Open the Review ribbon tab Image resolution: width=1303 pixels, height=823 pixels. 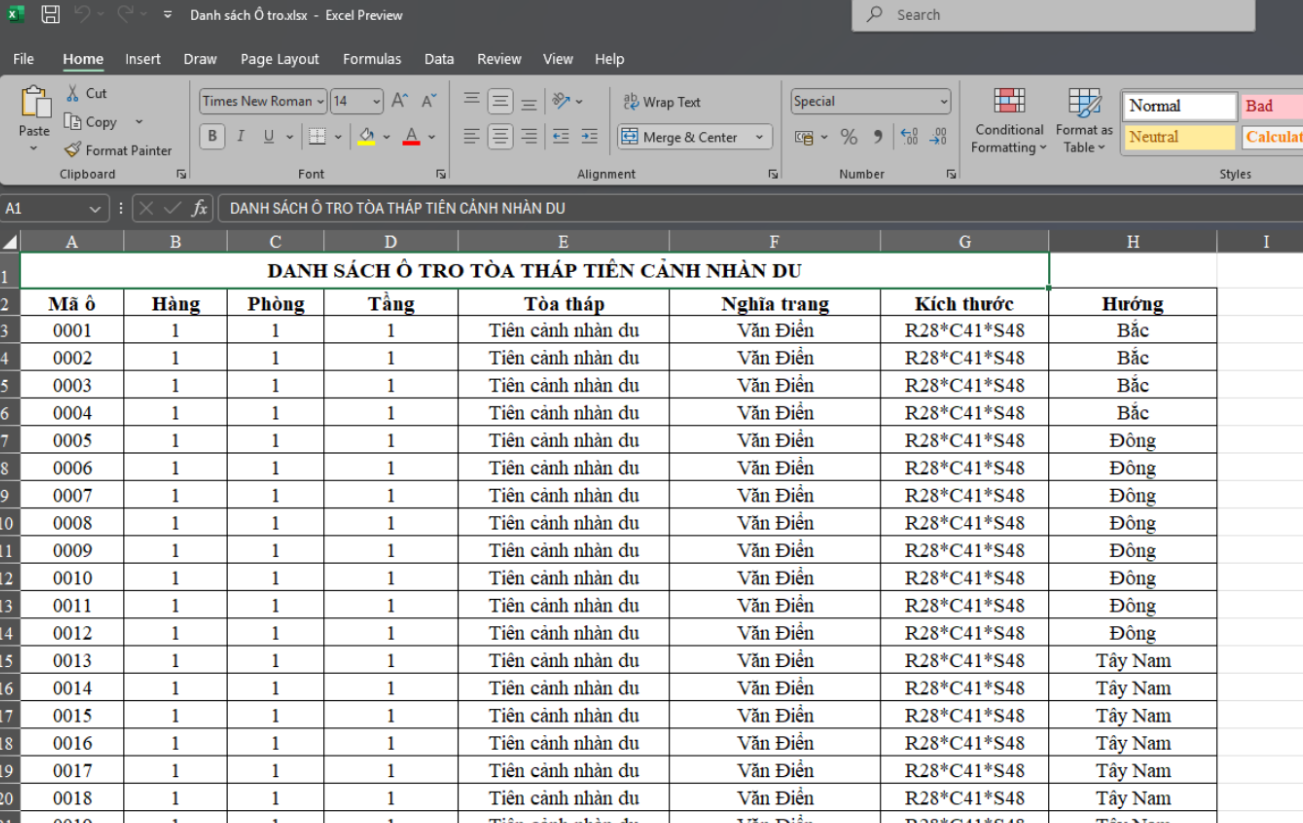498,59
